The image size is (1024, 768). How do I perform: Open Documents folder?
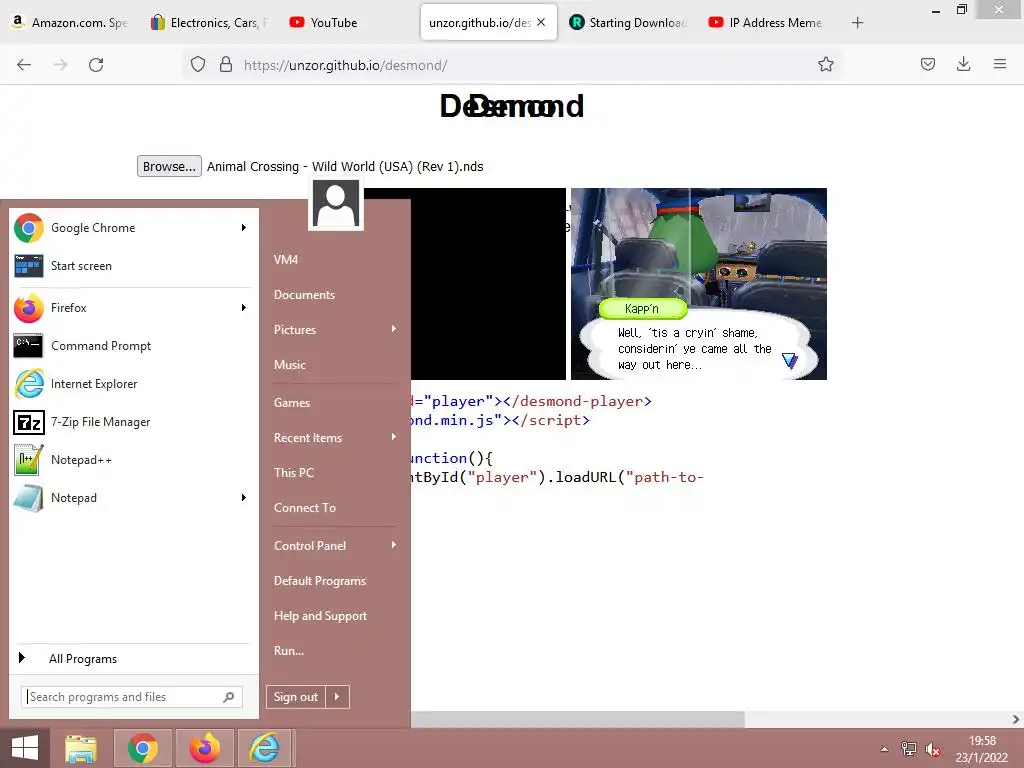(304, 295)
